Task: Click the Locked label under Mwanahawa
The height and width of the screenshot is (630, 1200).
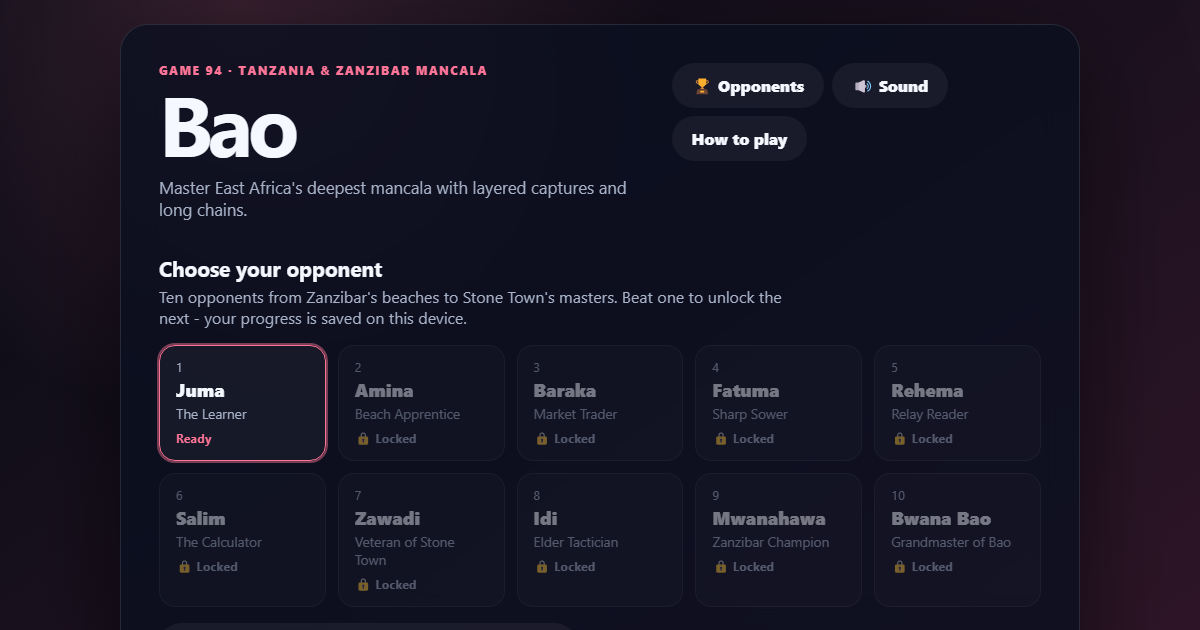Action: tap(753, 566)
